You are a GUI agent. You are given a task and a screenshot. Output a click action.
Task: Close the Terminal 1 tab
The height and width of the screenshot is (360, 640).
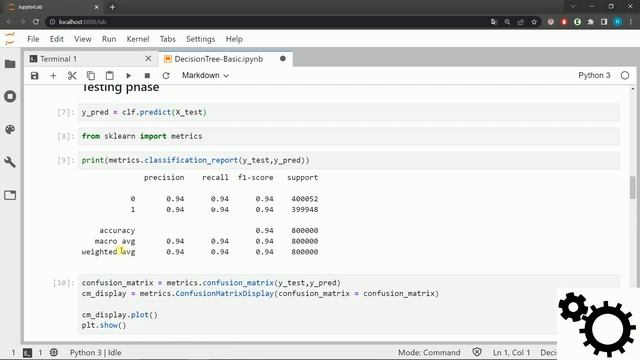pyautogui.click(x=148, y=59)
